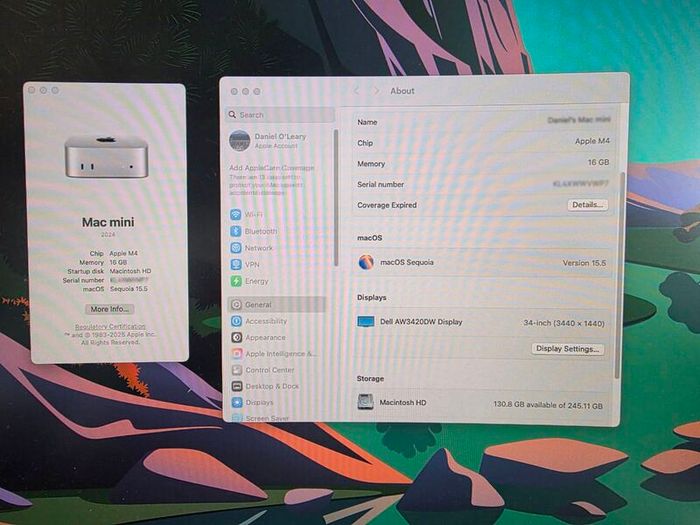Open Apple Intelligence sidebar icon

[x=237, y=354]
